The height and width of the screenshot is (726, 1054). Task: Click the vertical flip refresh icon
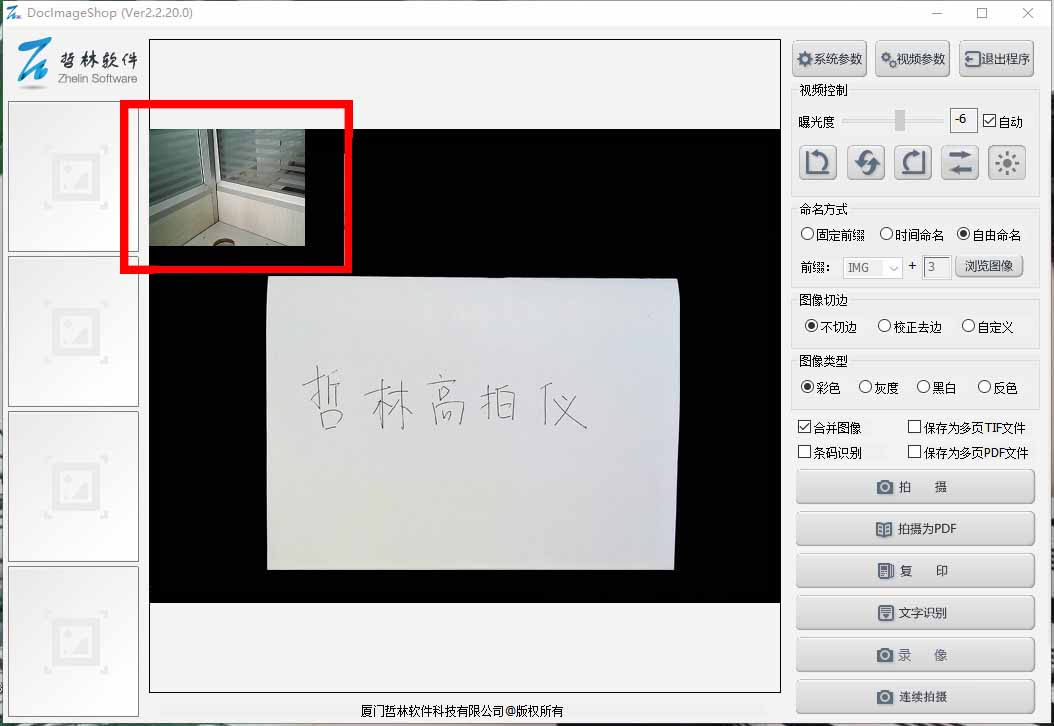pyautogui.click(x=865, y=162)
